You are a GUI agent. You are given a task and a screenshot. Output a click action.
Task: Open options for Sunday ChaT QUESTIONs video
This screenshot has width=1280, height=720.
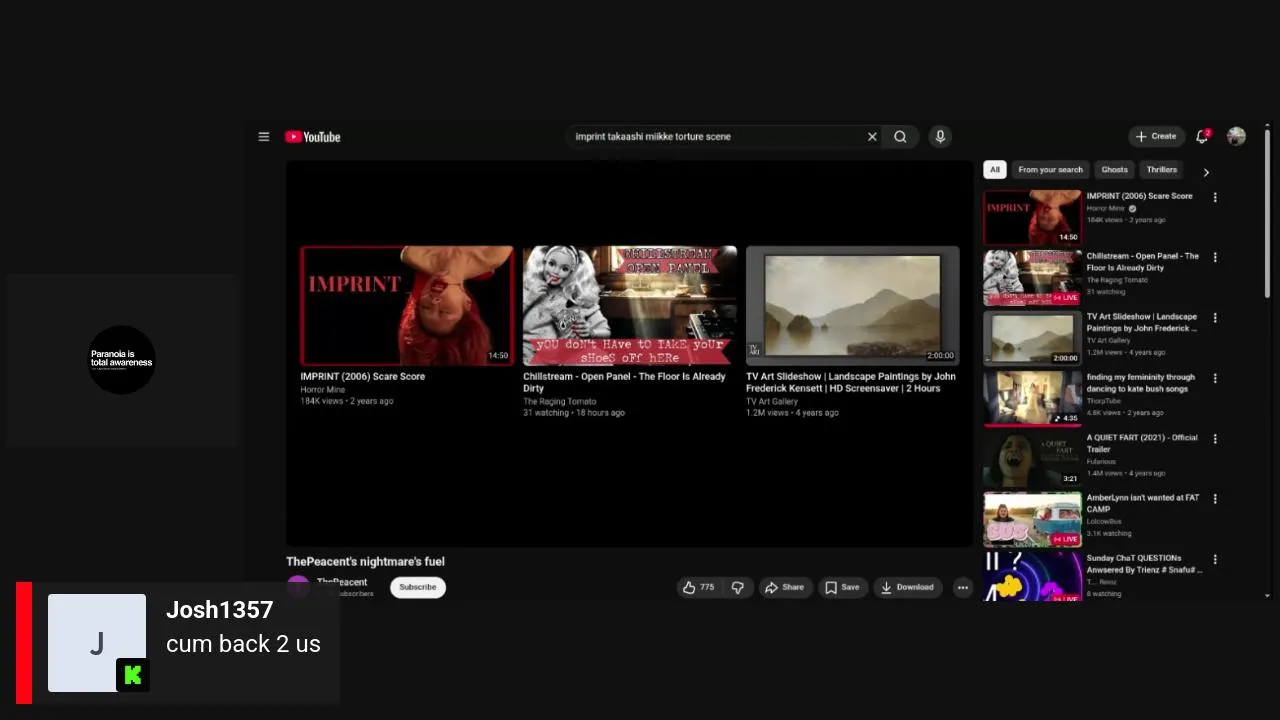(1215, 560)
